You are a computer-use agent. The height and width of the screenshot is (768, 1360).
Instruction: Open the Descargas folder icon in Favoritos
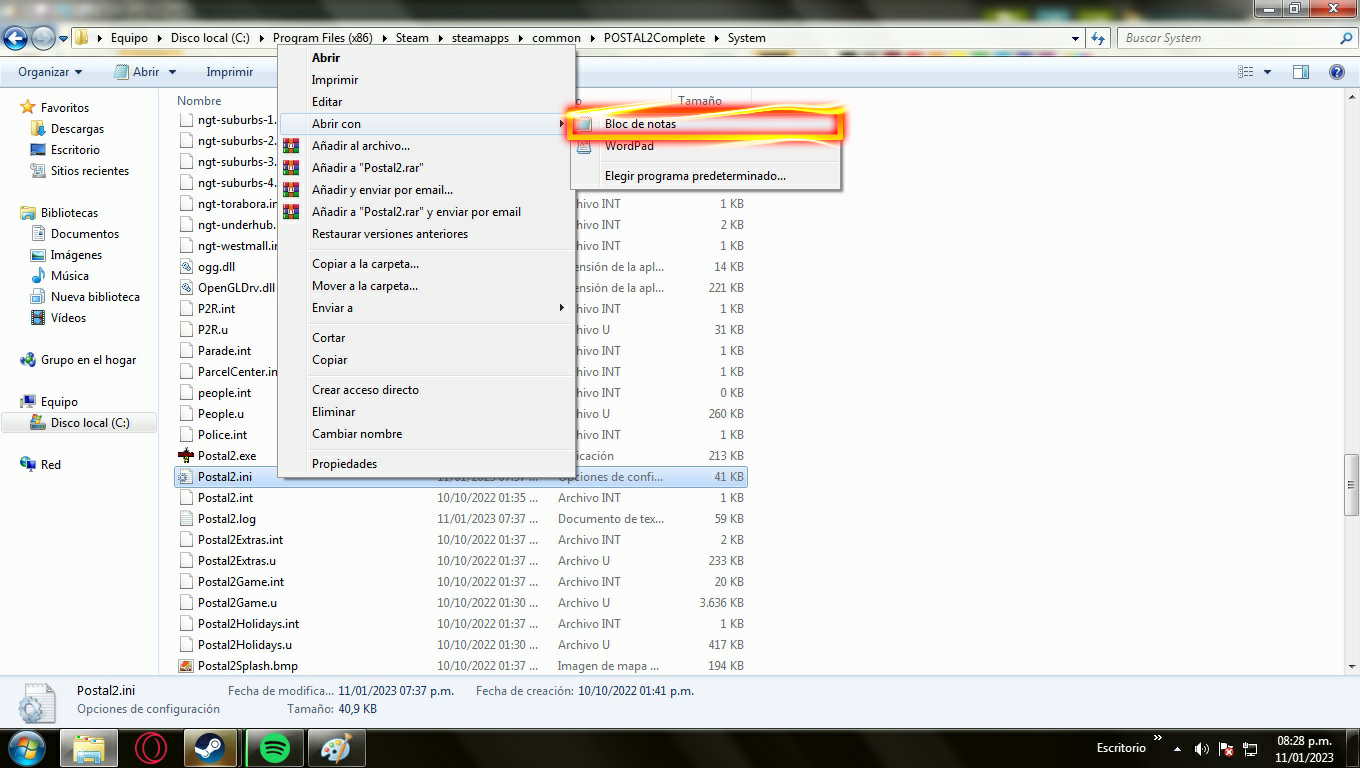(x=38, y=128)
